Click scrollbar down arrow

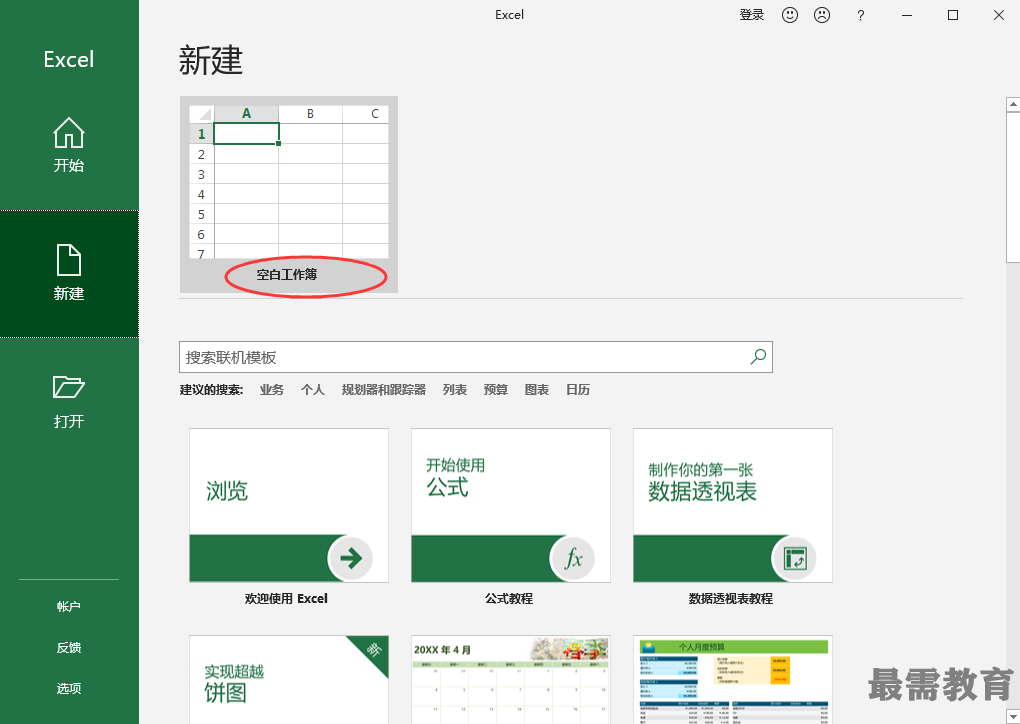coord(1013,716)
